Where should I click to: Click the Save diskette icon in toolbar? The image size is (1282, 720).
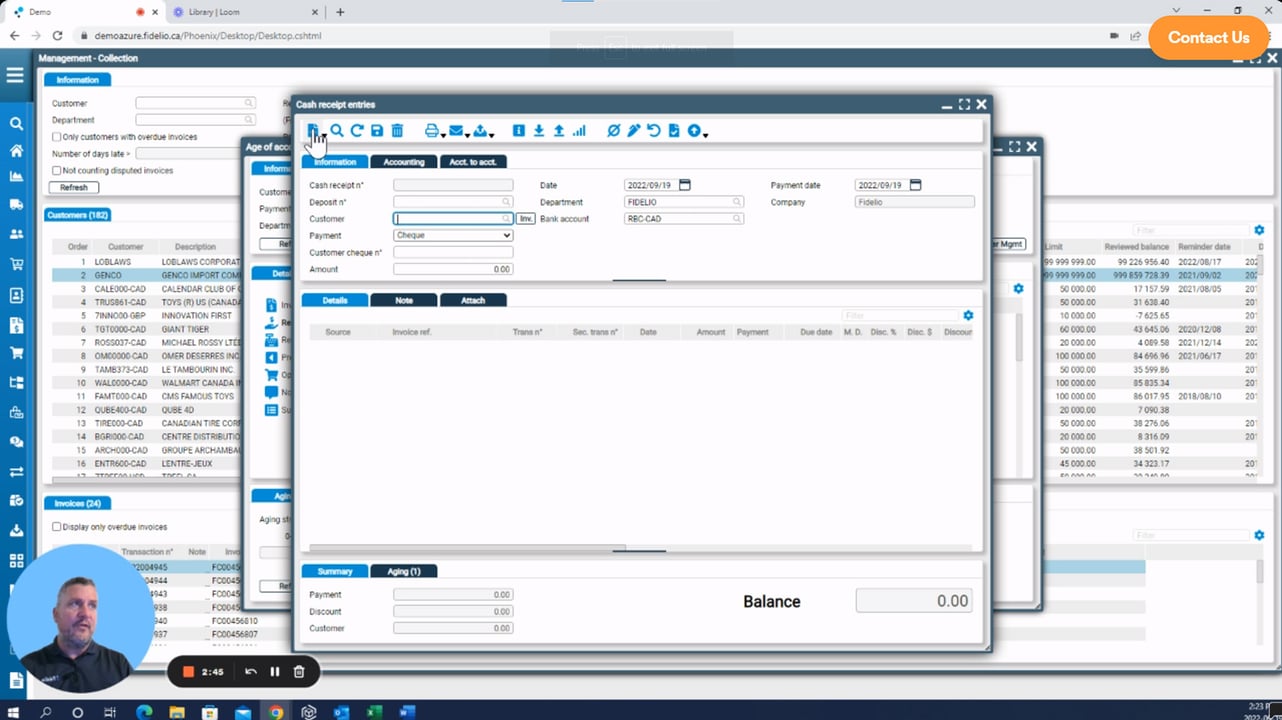coord(377,131)
